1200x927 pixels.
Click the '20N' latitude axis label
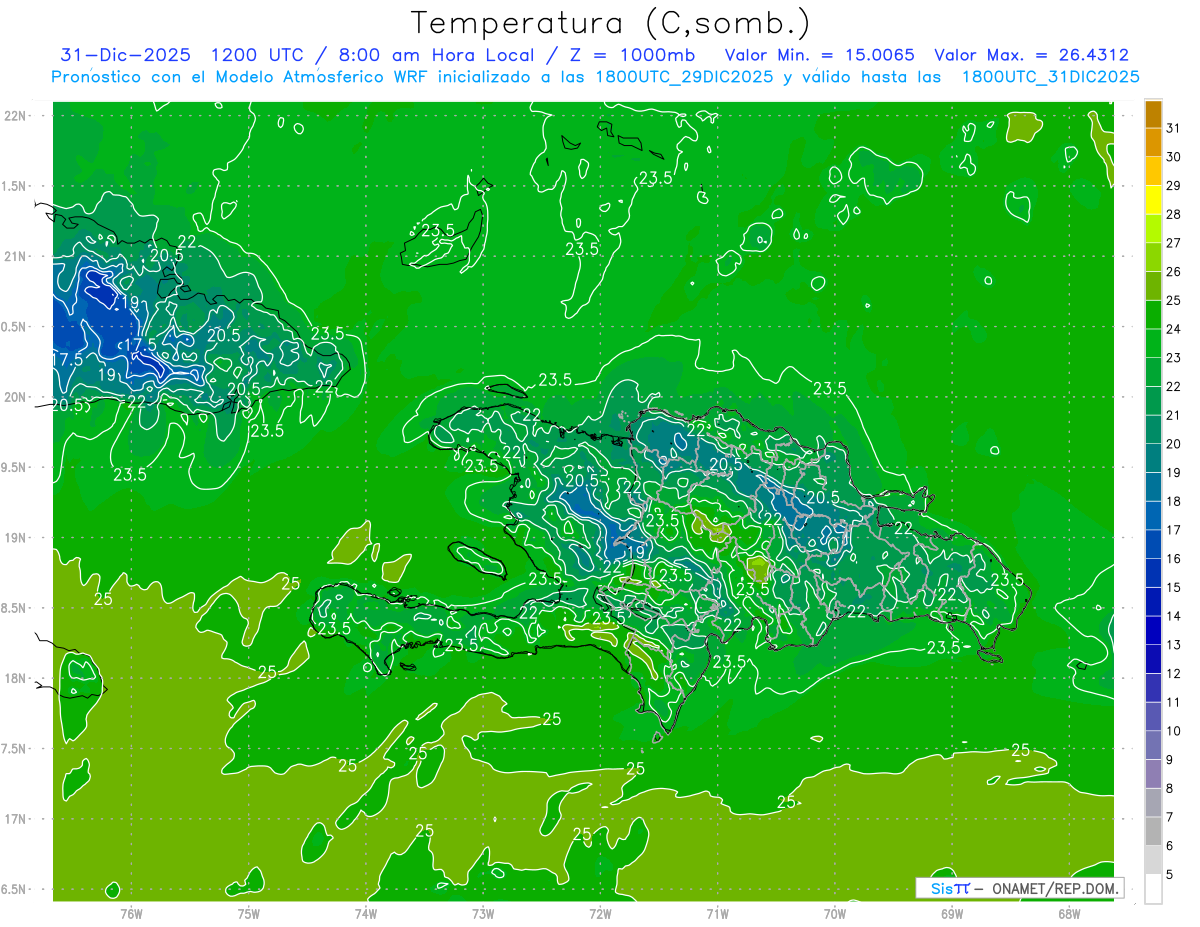(16, 397)
